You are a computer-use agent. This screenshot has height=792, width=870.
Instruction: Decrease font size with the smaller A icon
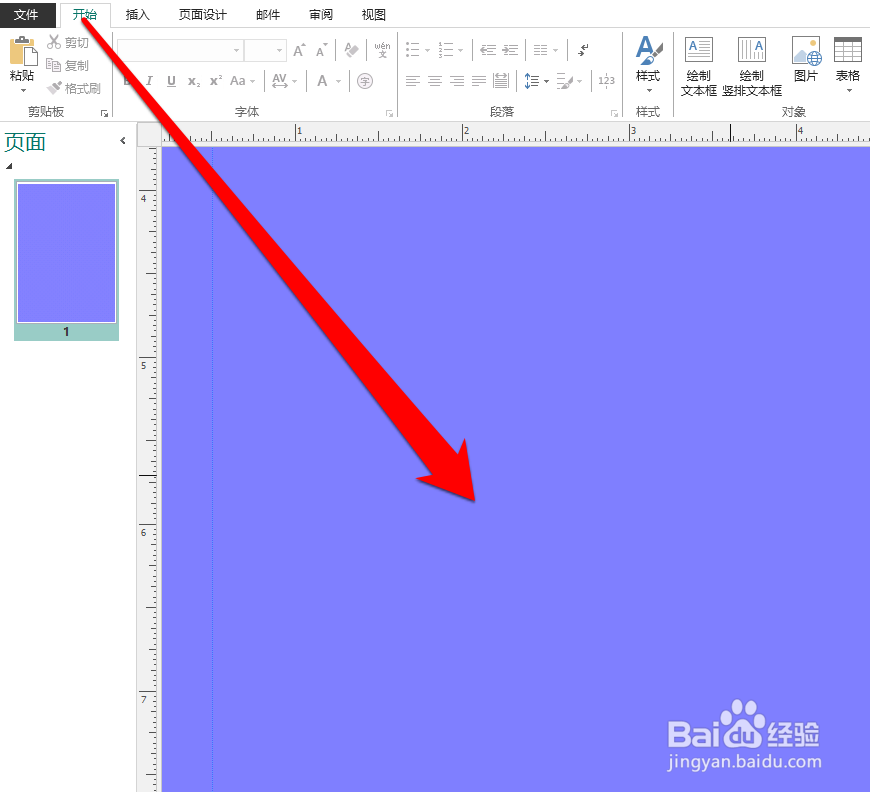321,51
